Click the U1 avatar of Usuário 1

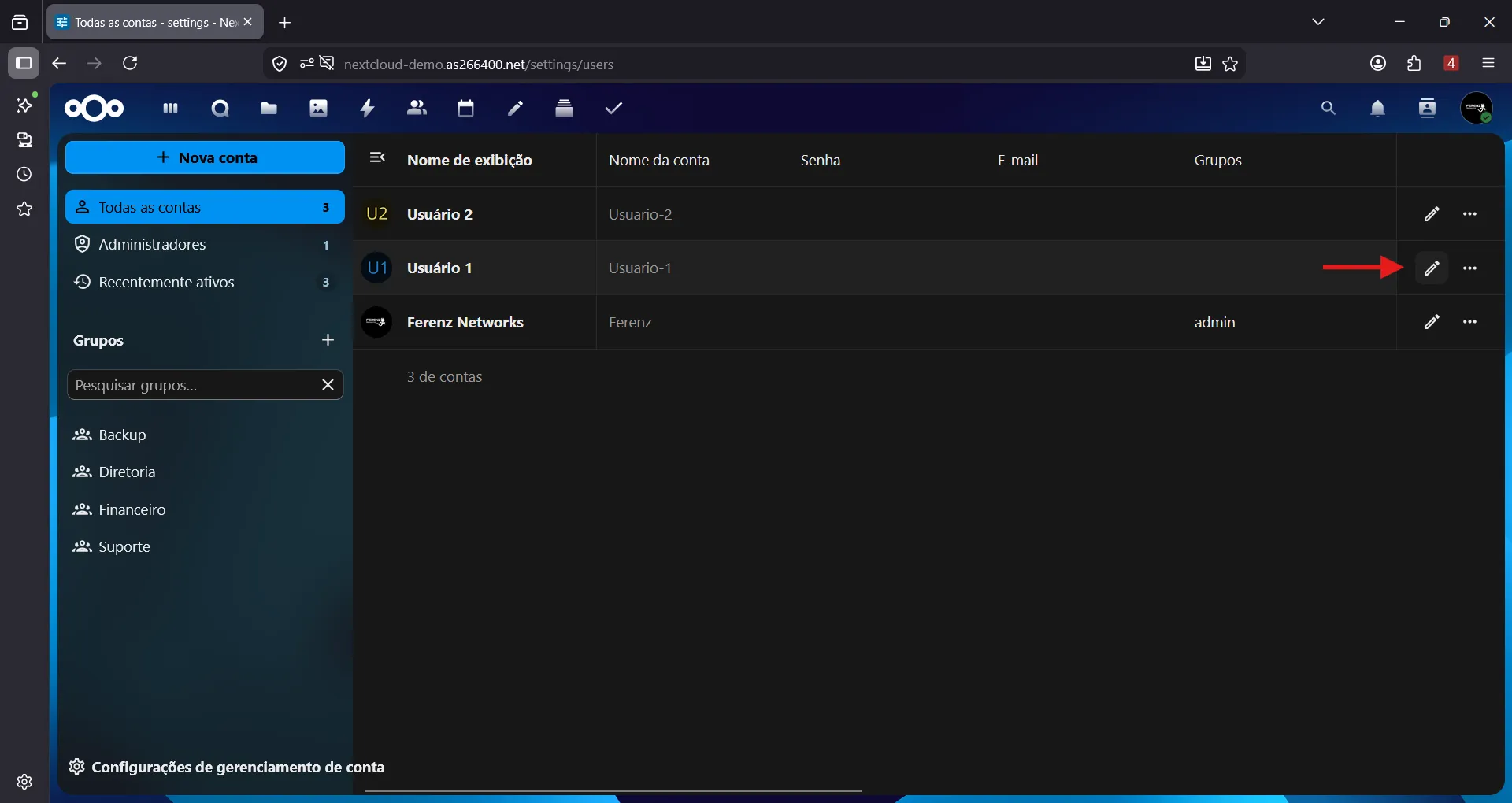pos(377,268)
